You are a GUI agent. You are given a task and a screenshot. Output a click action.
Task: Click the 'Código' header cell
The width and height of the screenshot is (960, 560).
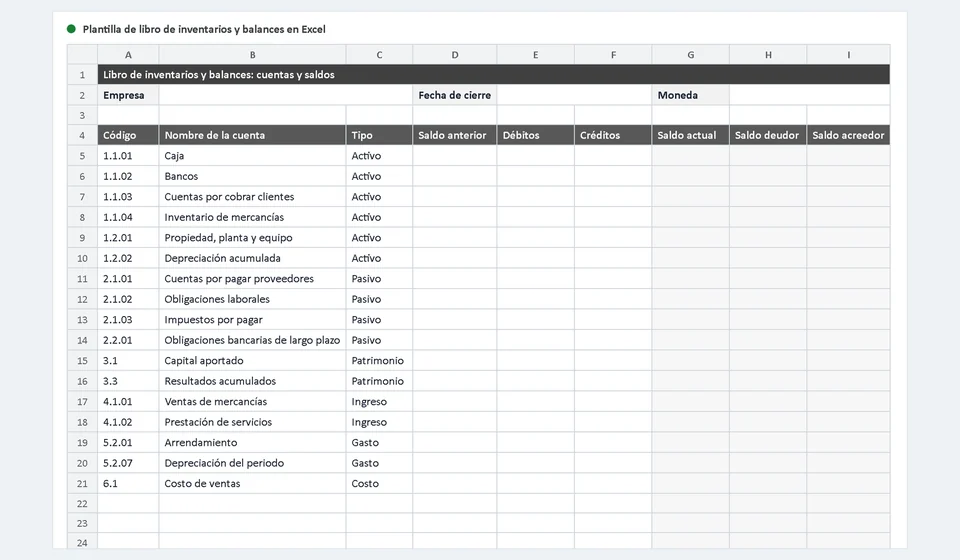pyautogui.click(x=128, y=135)
